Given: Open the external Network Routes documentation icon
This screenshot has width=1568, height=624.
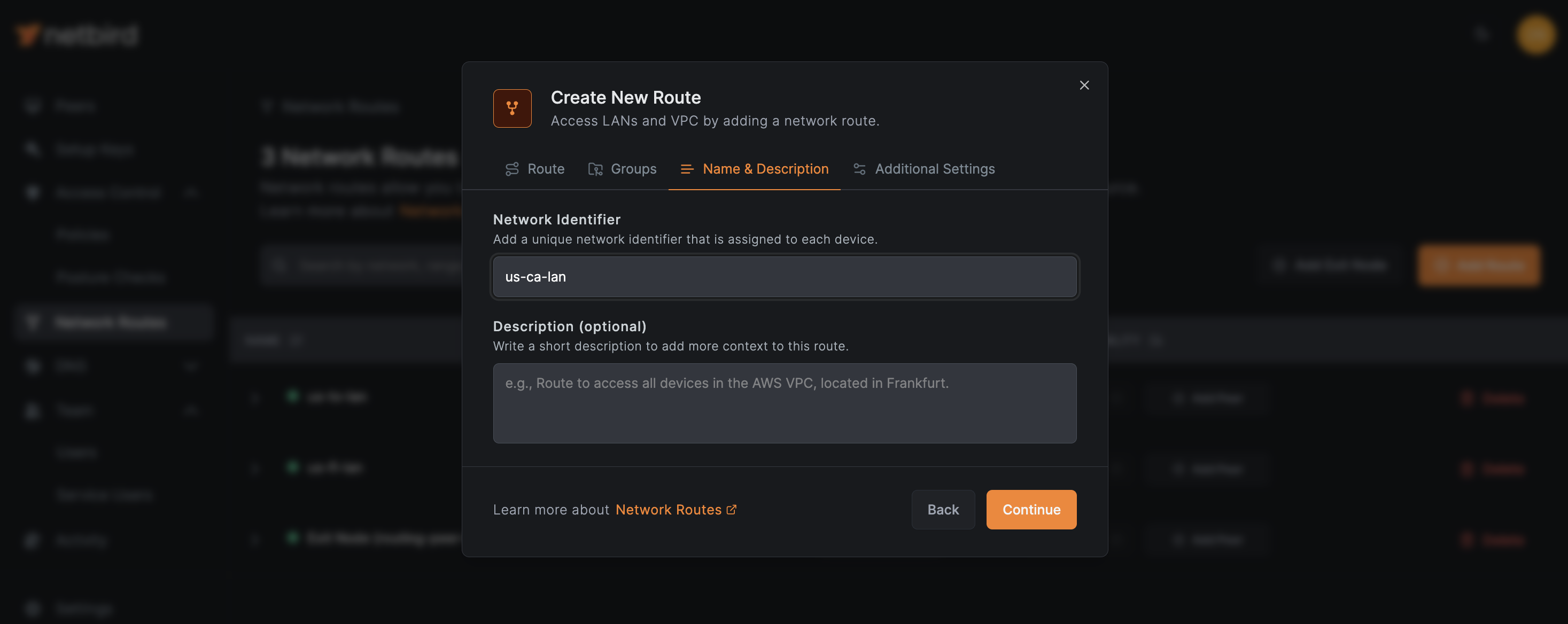Looking at the screenshot, I should click(x=732, y=510).
